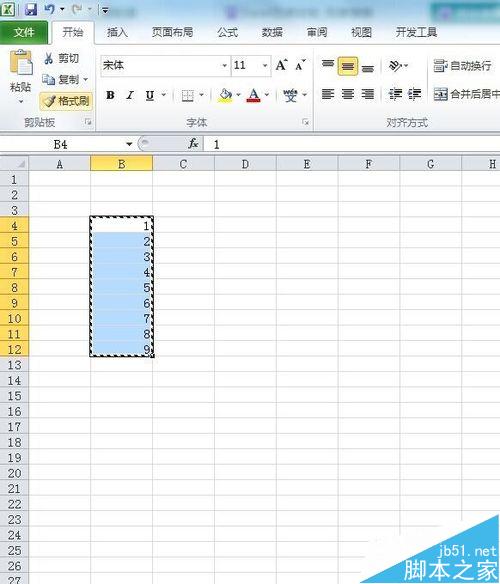Image resolution: width=500 pixels, height=584 pixels.
Task: Click 复制 (Copy) button
Action: 60,79
